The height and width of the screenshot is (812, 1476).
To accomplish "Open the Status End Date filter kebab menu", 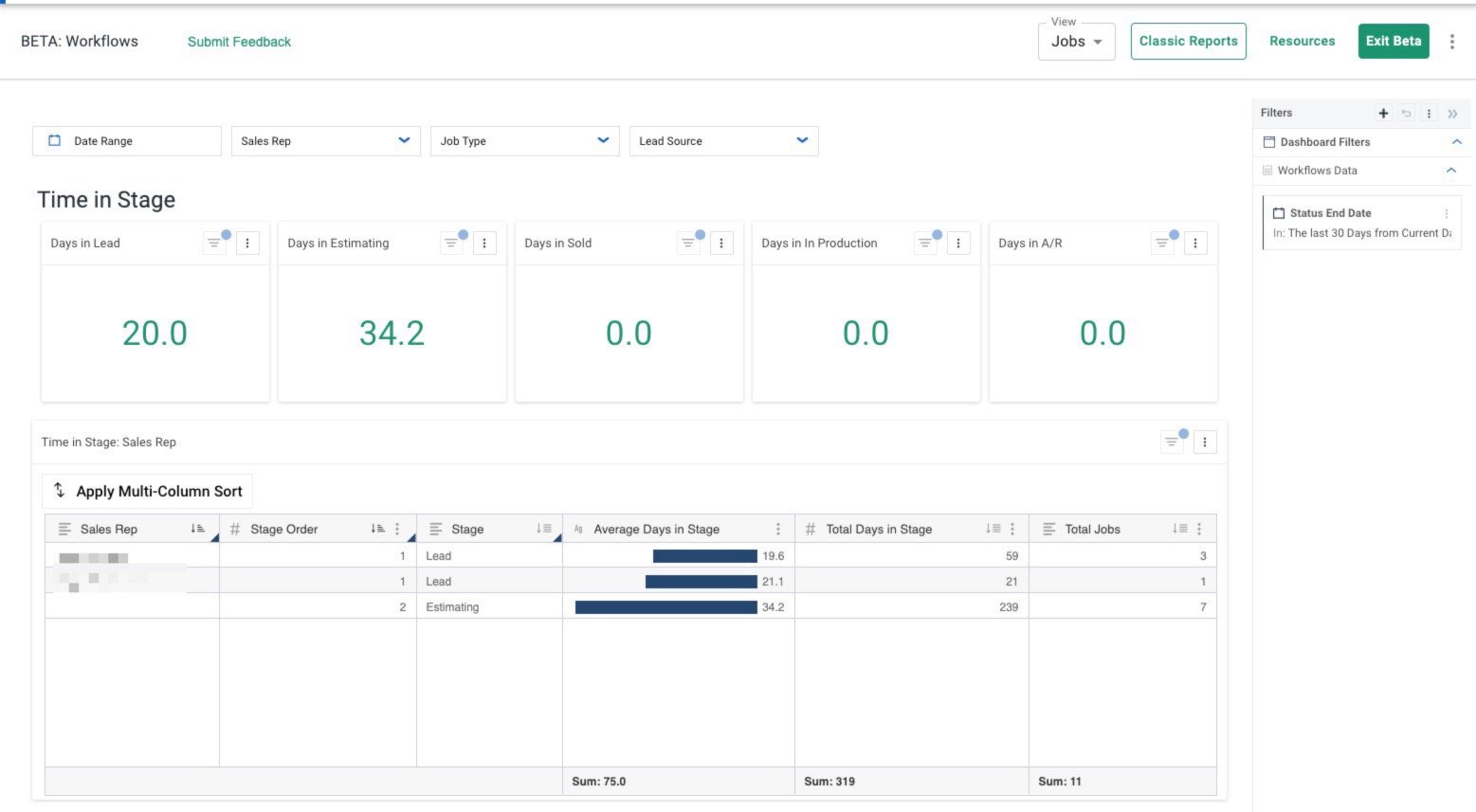I will pos(1447,213).
